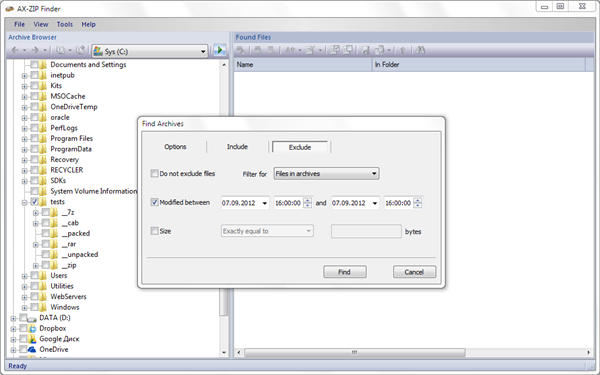Image resolution: width=600 pixels, height=375 pixels.
Task: Click the back navigation arrow in Archive Browser
Action: point(15,50)
